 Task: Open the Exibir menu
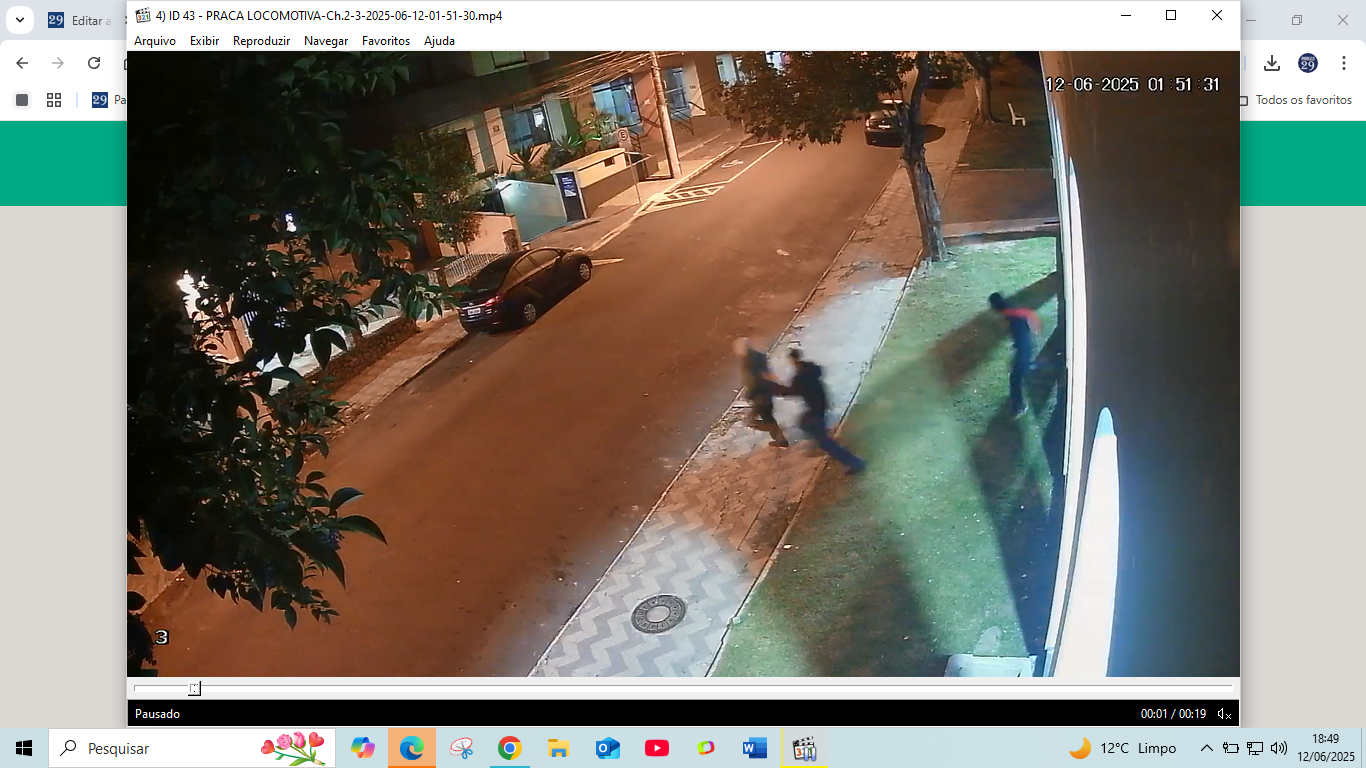point(204,41)
